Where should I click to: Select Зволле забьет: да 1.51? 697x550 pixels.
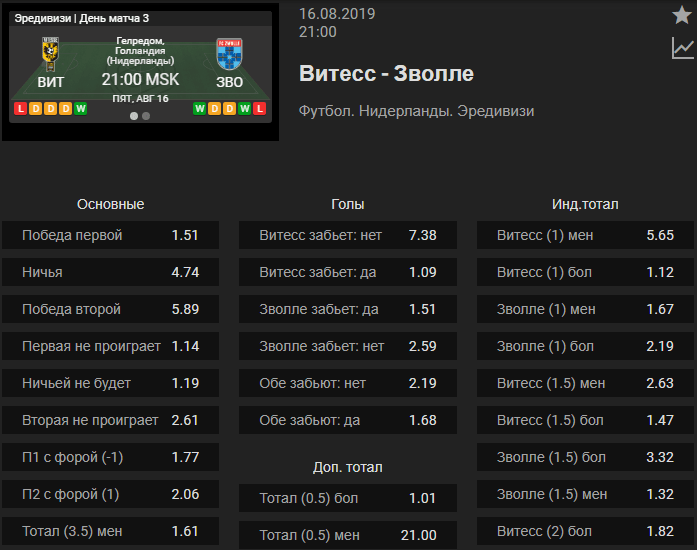tap(348, 309)
